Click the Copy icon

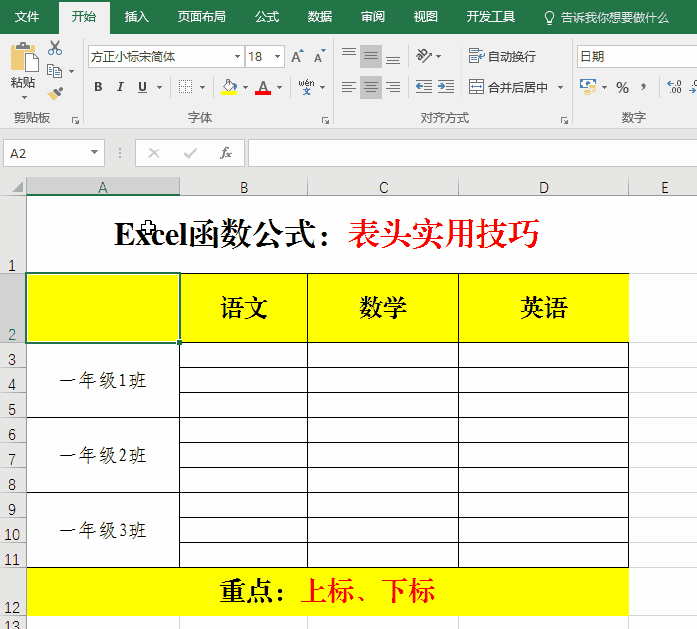[54, 71]
